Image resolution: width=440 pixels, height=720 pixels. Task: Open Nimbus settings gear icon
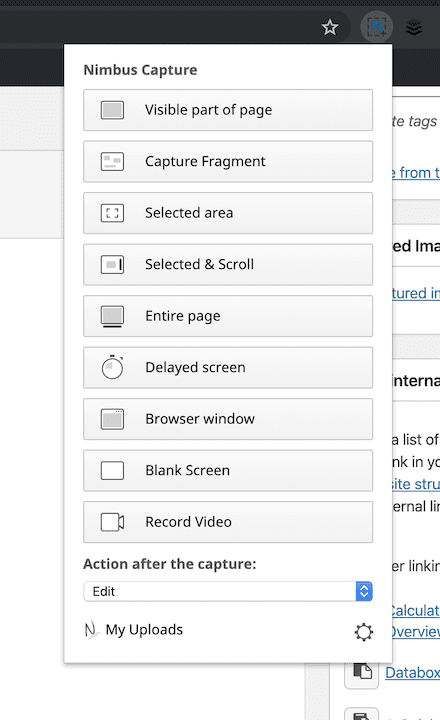pos(364,632)
